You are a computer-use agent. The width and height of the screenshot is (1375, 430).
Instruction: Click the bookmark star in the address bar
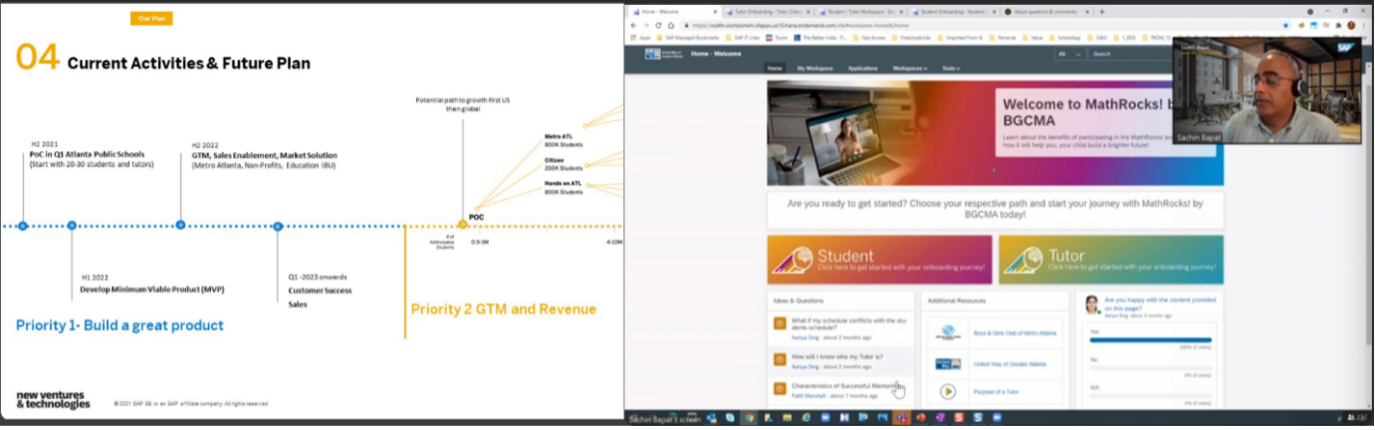pos(1286,25)
